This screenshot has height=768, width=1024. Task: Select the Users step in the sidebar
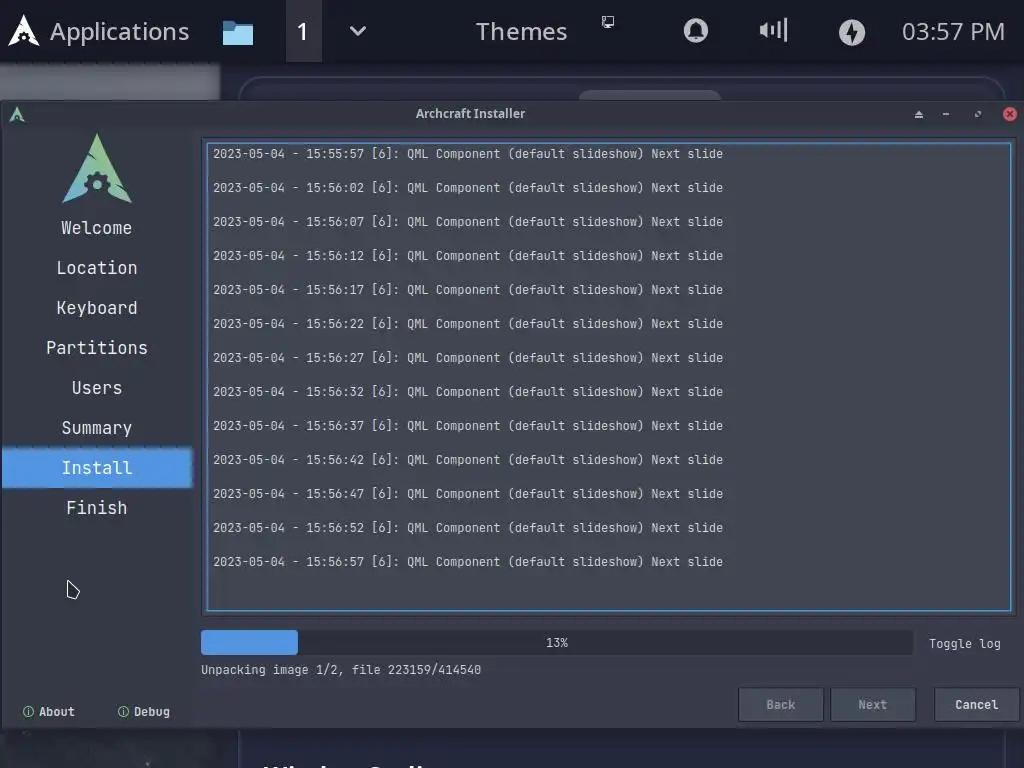(97, 388)
